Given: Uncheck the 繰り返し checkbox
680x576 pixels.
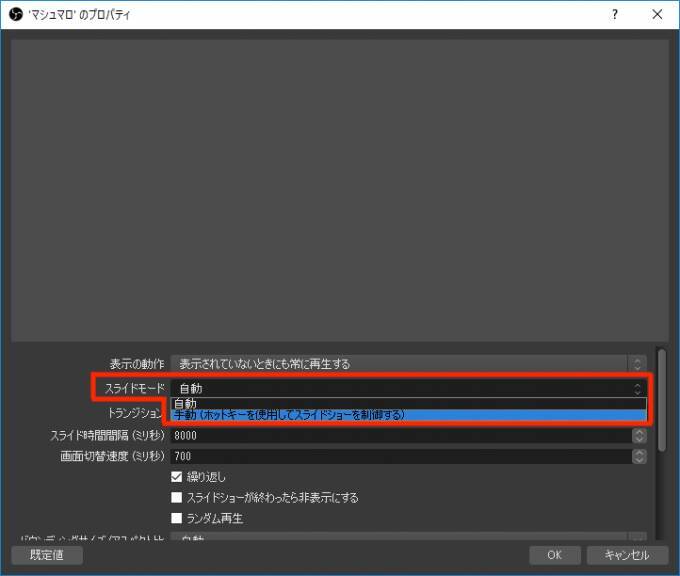Looking at the screenshot, I should point(177,477).
